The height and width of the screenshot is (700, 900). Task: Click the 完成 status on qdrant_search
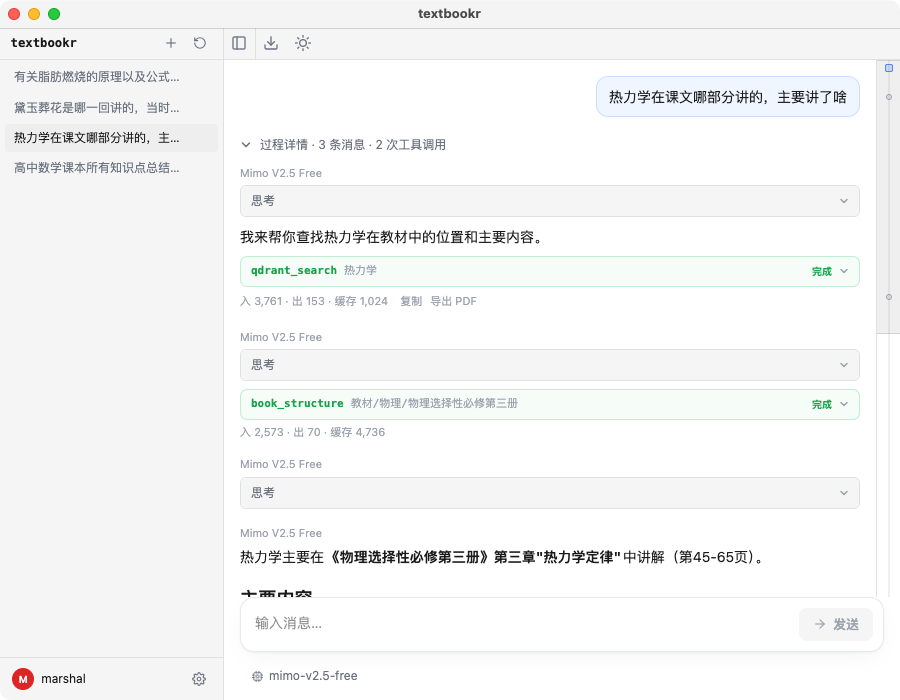coord(821,271)
